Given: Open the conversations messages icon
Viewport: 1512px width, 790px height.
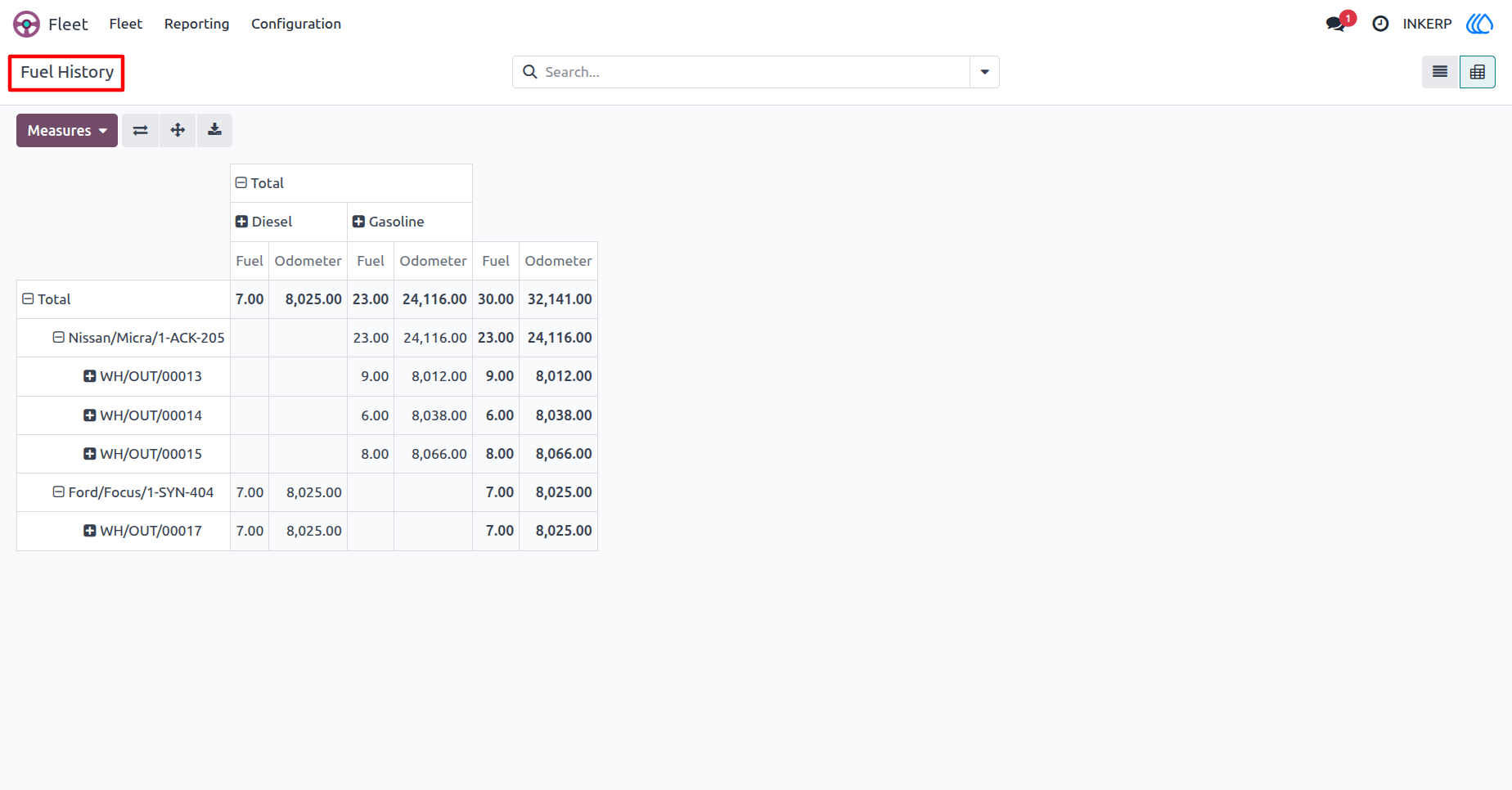Looking at the screenshot, I should tap(1336, 24).
